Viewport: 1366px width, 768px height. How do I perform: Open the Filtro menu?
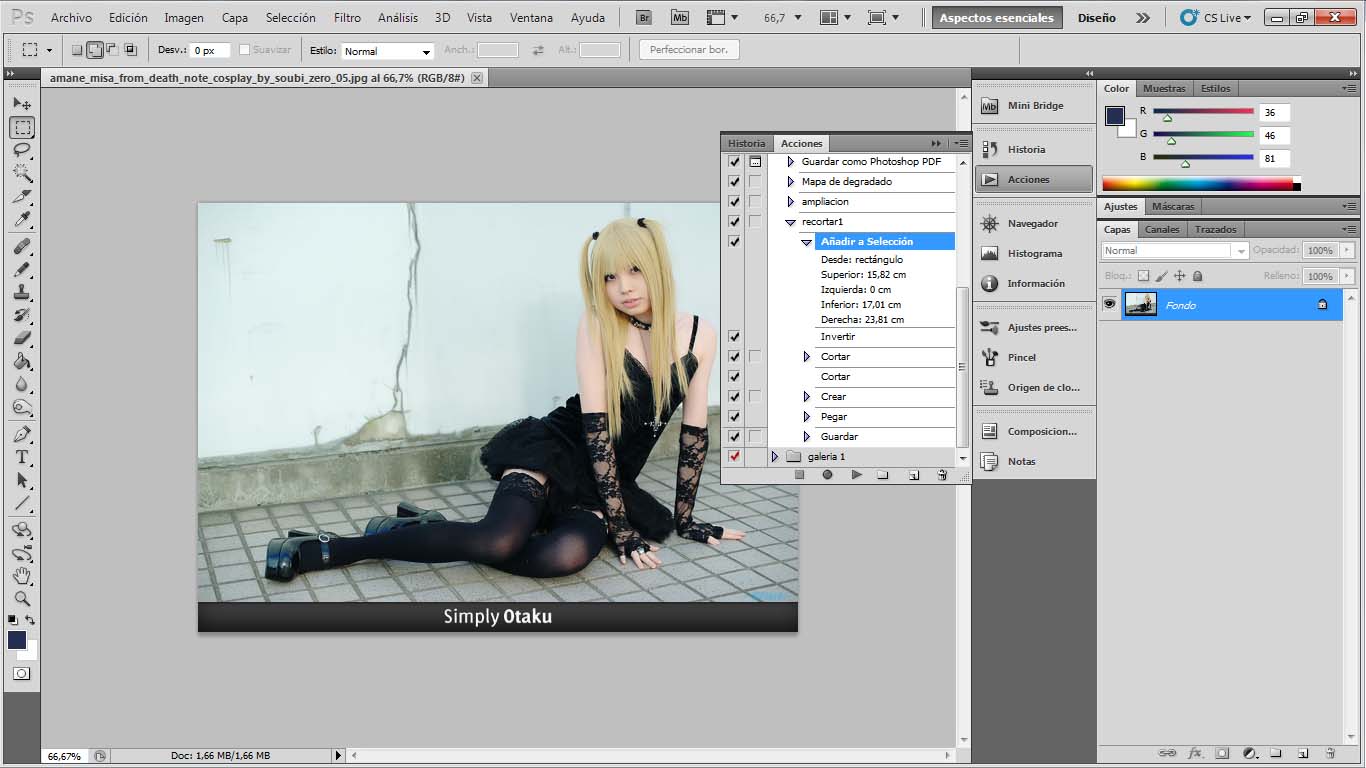[347, 18]
